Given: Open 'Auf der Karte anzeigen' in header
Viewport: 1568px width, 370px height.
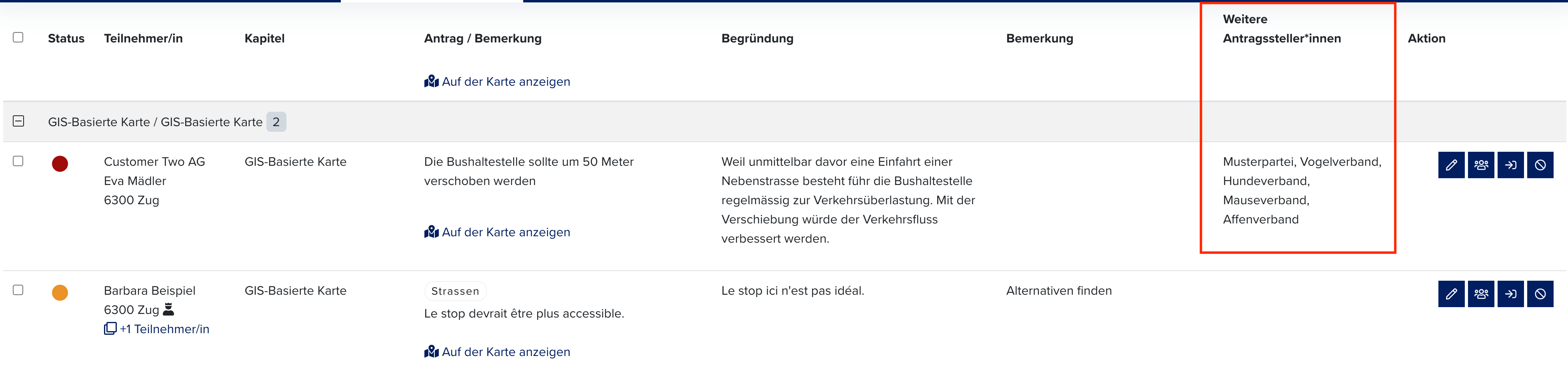Looking at the screenshot, I should coord(497,82).
